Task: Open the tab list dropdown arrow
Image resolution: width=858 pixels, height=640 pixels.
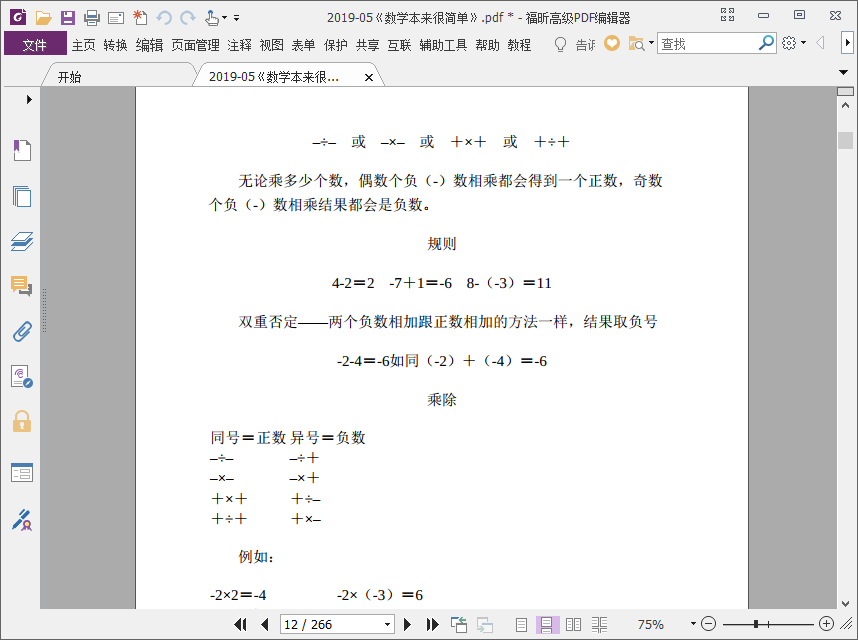Action: pyautogui.click(x=843, y=72)
